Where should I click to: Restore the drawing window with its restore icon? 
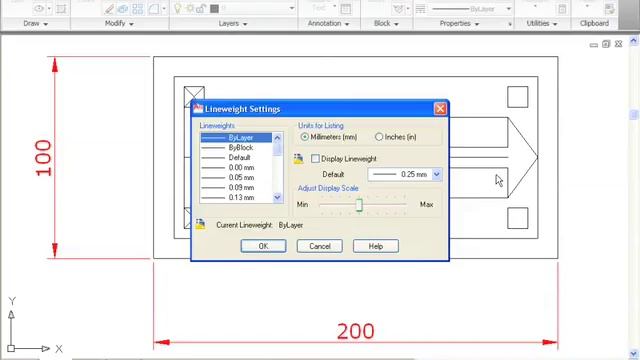(x=606, y=44)
